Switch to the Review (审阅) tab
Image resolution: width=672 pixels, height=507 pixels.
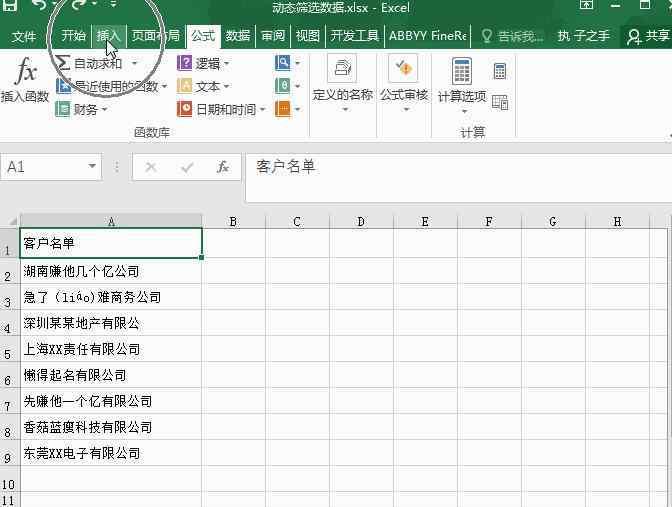pos(273,36)
